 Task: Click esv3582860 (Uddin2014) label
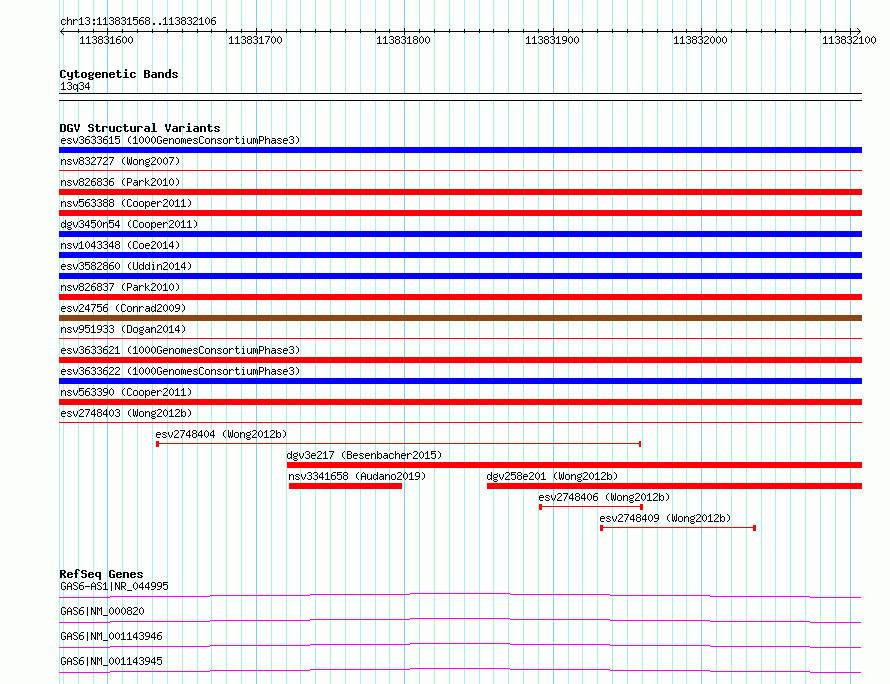pyautogui.click(x=126, y=266)
